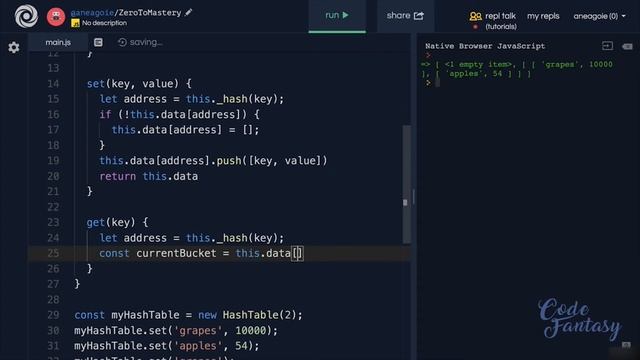Click the editor vertical scrollbar thumb
This screenshot has width=640, height=360.
tap(407, 184)
